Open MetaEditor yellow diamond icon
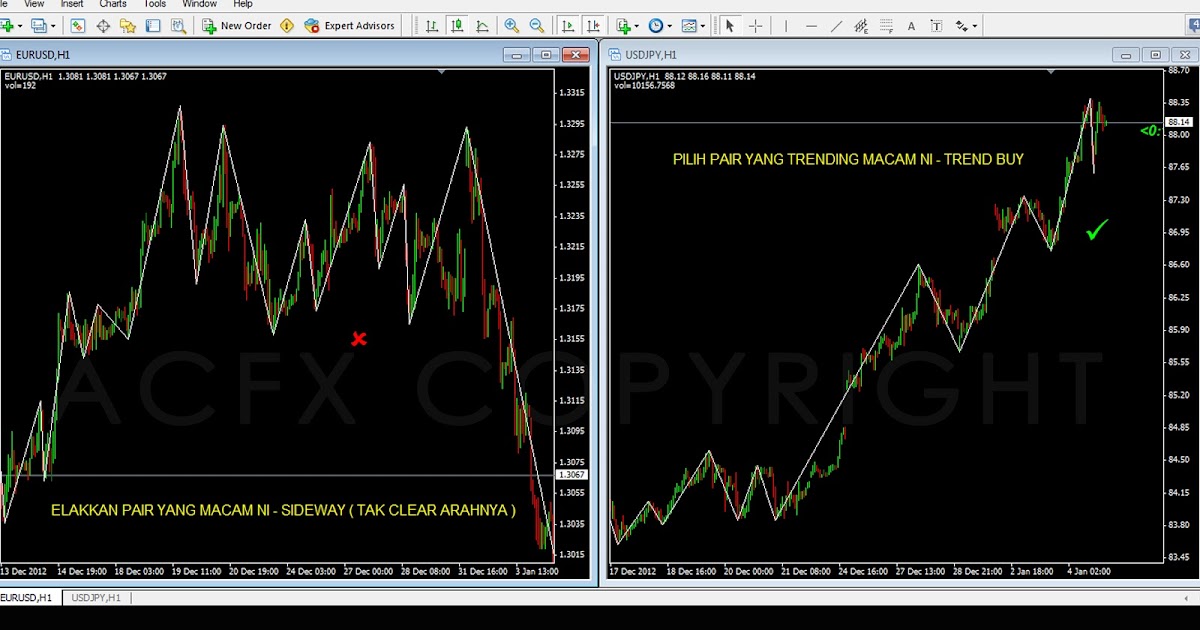This screenshot has height=630, width=1200. pos(288,25)
